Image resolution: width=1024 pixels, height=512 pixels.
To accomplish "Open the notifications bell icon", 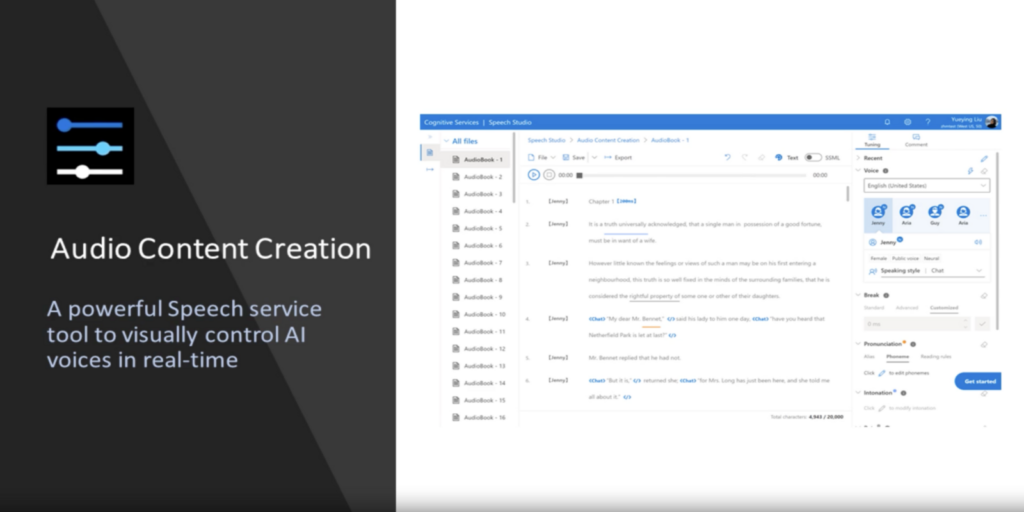I will [887, 122].
